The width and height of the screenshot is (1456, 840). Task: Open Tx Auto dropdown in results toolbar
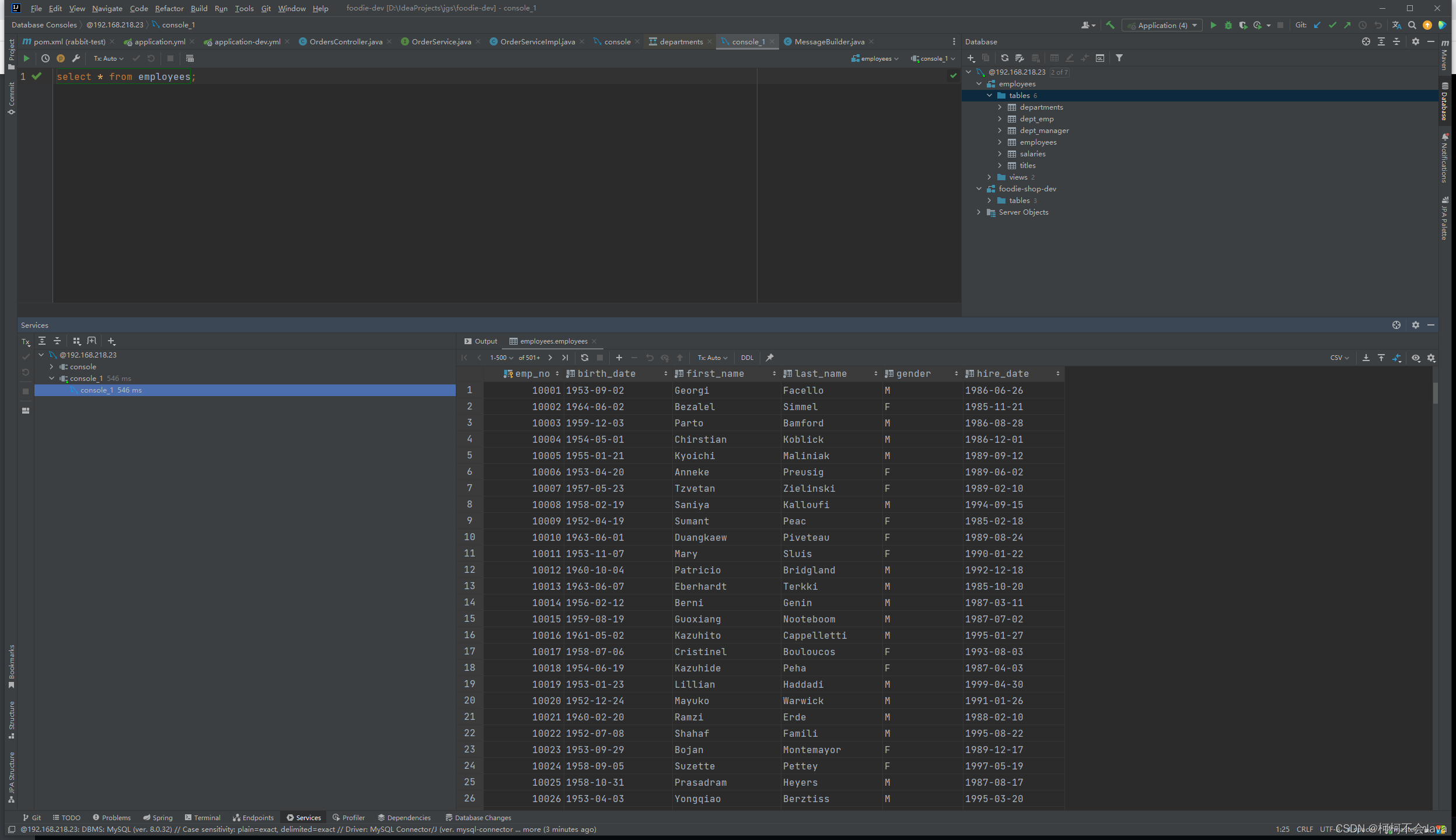tap(713, 358)
